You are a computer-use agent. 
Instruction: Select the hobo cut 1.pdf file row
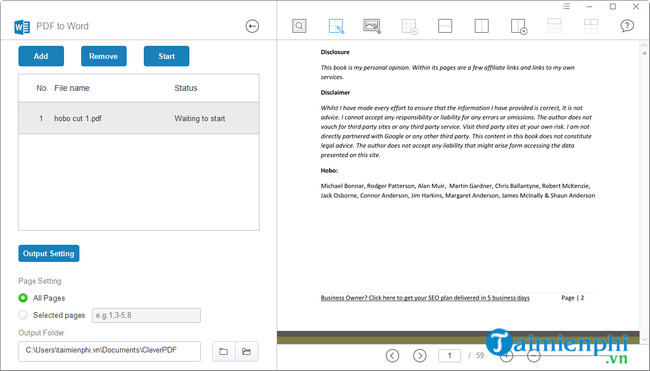[139, 119]
